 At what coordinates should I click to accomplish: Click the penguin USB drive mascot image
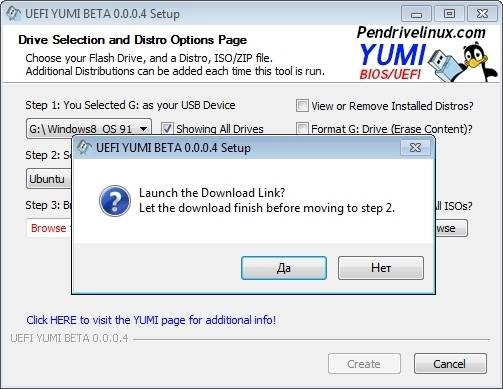click(x=463, y=61)
